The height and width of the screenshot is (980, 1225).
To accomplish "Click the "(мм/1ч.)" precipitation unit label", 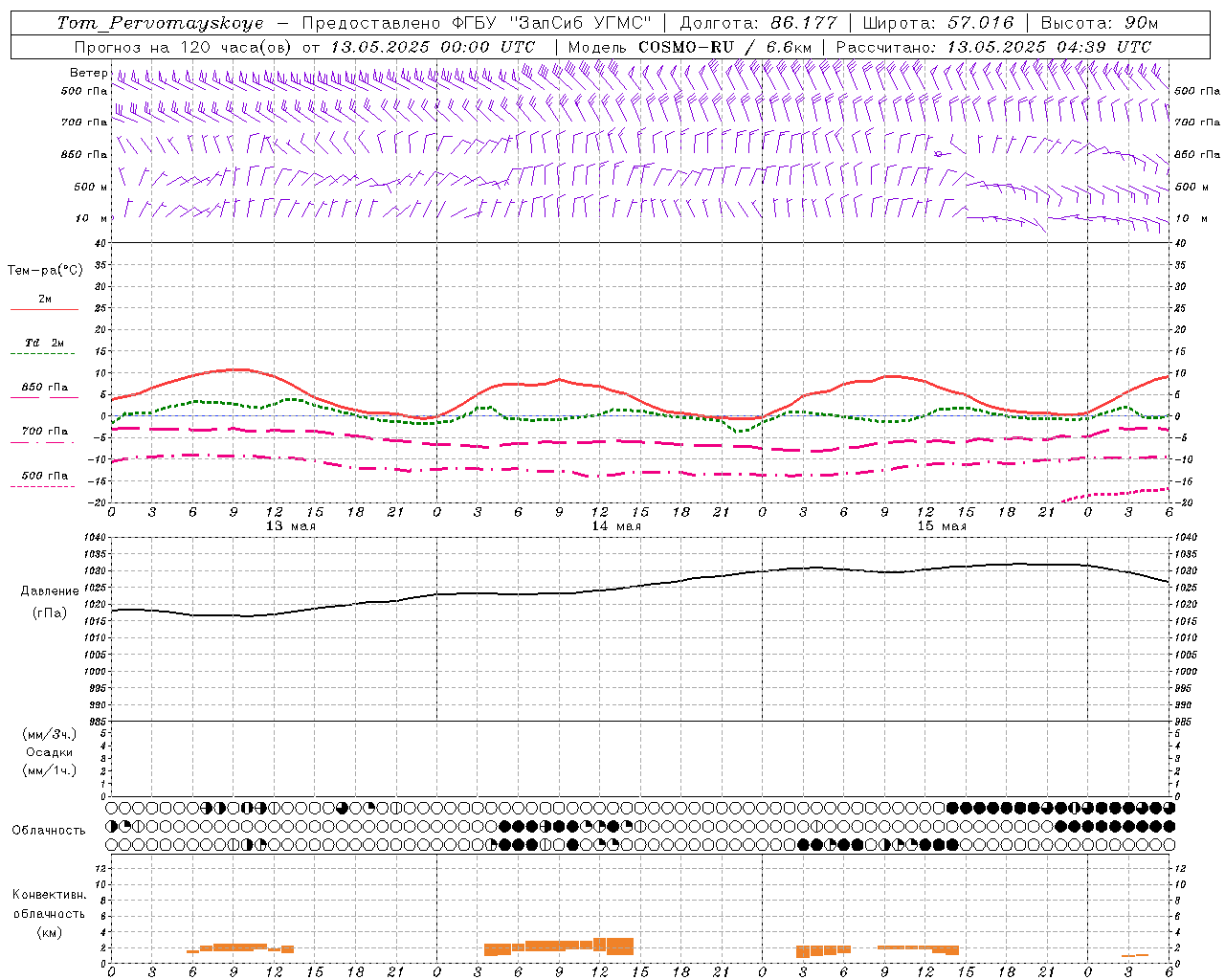I will [50, 770].
